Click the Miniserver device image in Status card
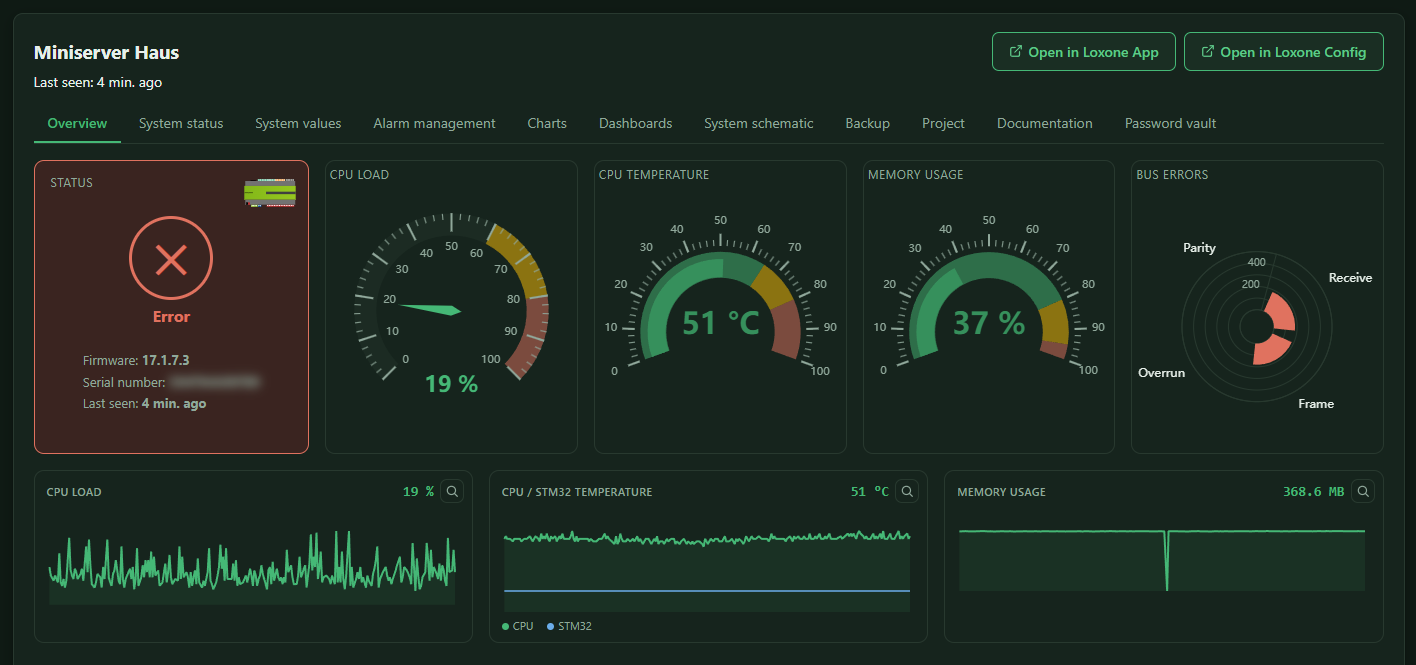This screenshot has width=1416, height=665. coord(270,193)
